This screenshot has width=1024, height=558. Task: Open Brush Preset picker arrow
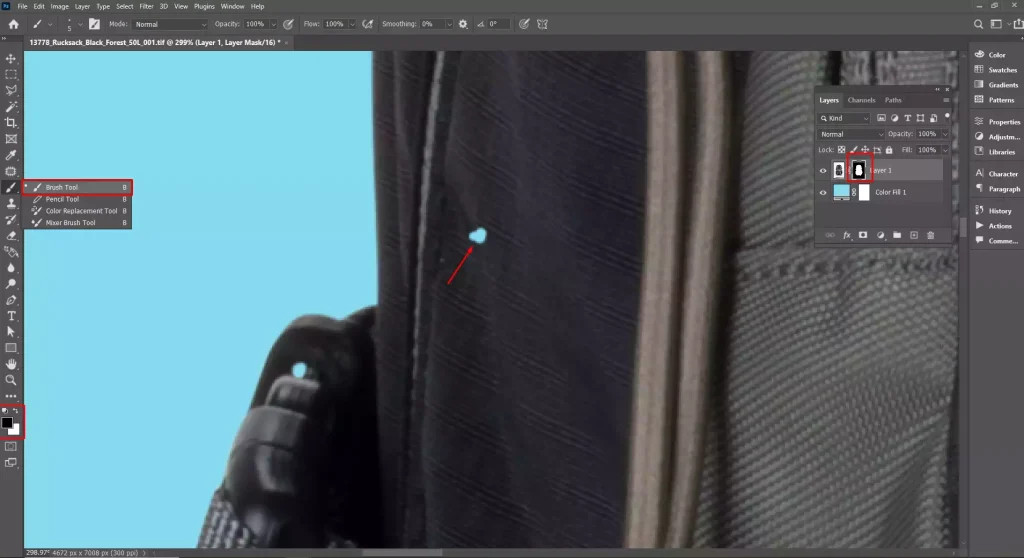(80, 24)
